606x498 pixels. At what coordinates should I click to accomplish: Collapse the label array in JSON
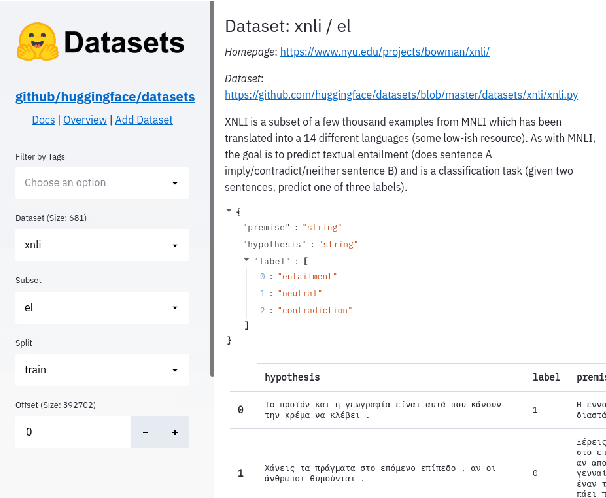tap(246, 259)
